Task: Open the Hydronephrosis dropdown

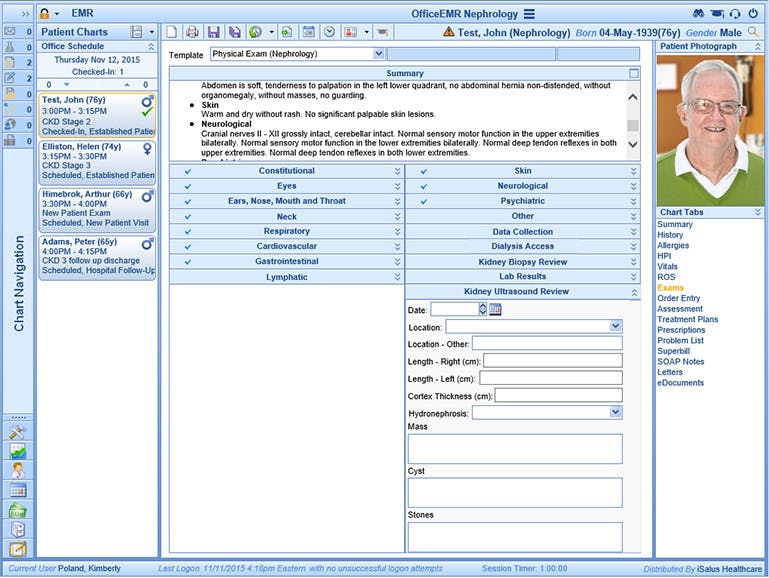Action: point(615,412)
